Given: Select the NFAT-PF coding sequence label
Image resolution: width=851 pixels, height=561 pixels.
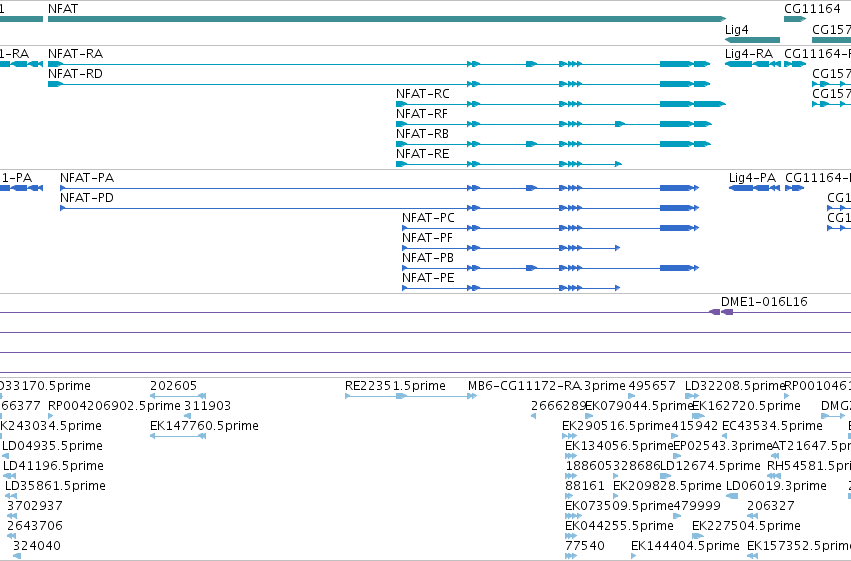Looking at the screenshot, I should point(427,238).
